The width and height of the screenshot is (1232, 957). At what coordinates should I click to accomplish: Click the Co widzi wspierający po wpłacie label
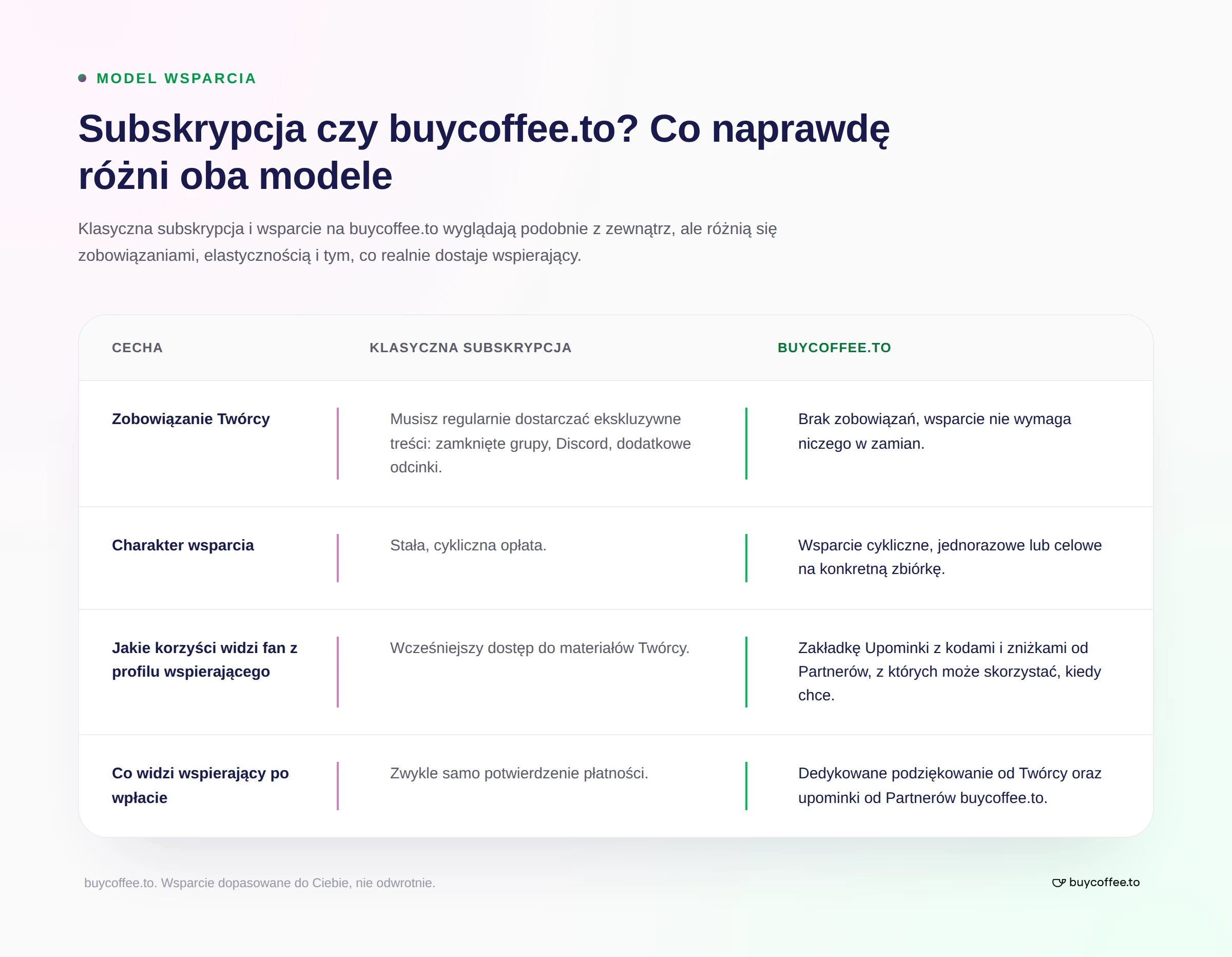tap(200, 786)
